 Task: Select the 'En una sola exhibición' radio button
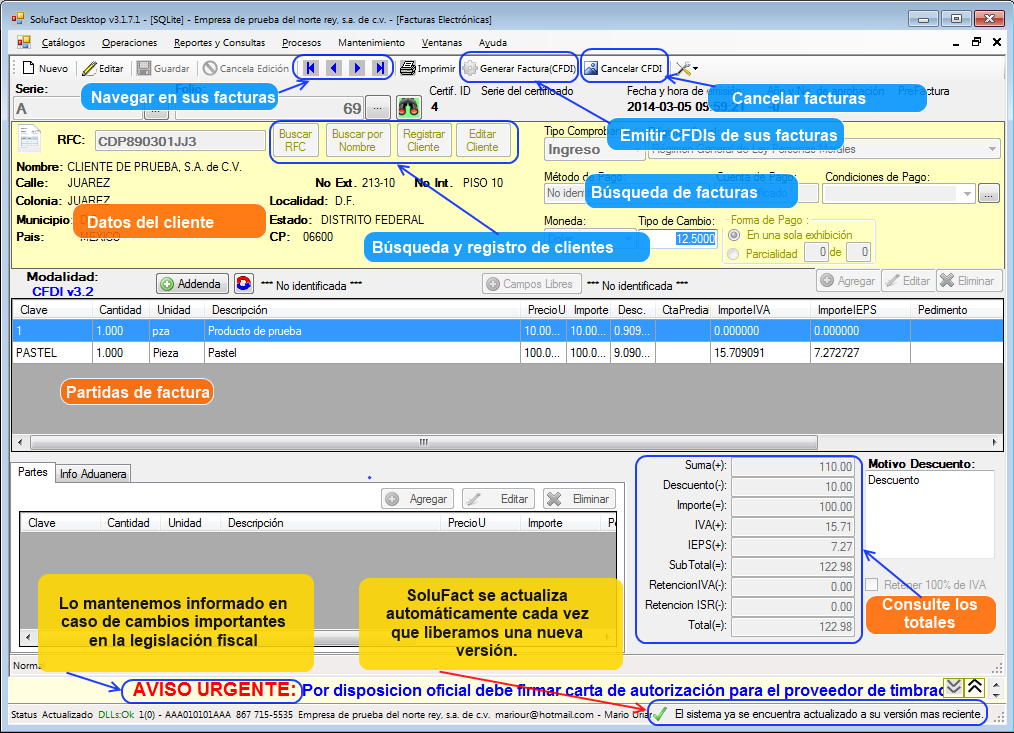[734, 235]
